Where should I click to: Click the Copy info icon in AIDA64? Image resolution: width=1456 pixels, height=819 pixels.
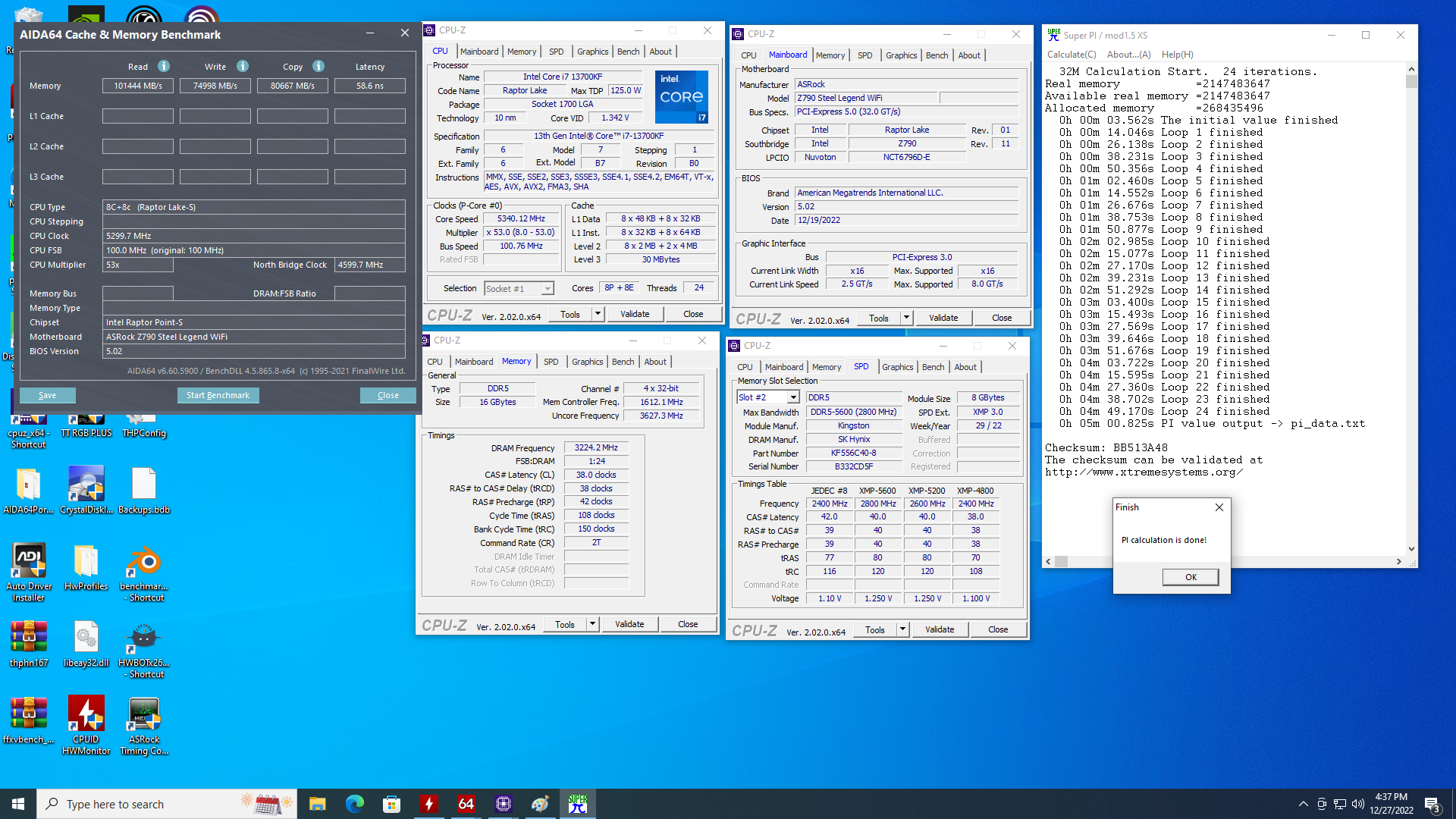[x=318, y=66]
